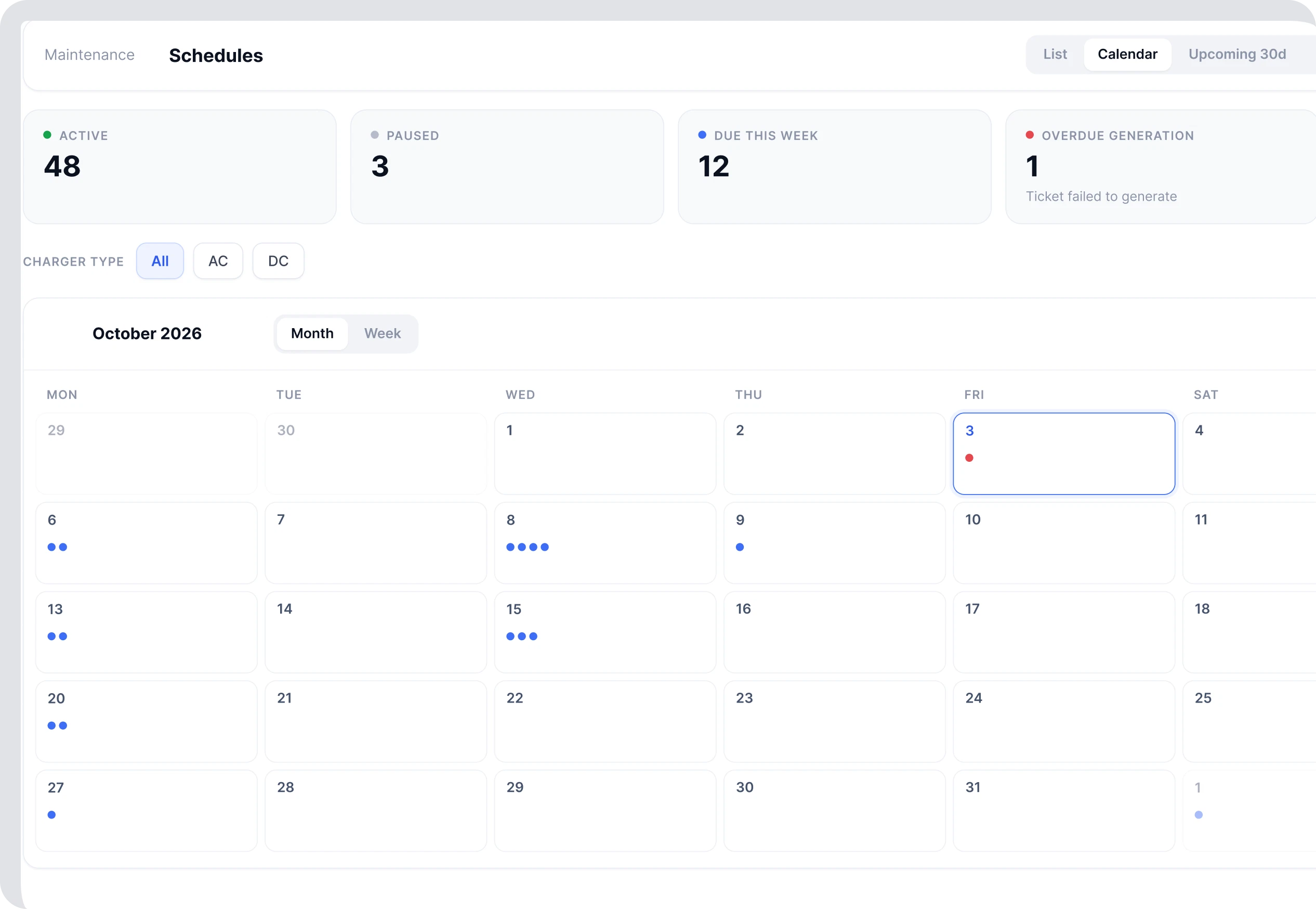This screenshot has width=1316, height=909.
Task: Select the October 8 day cell
Action: (605, 543)
